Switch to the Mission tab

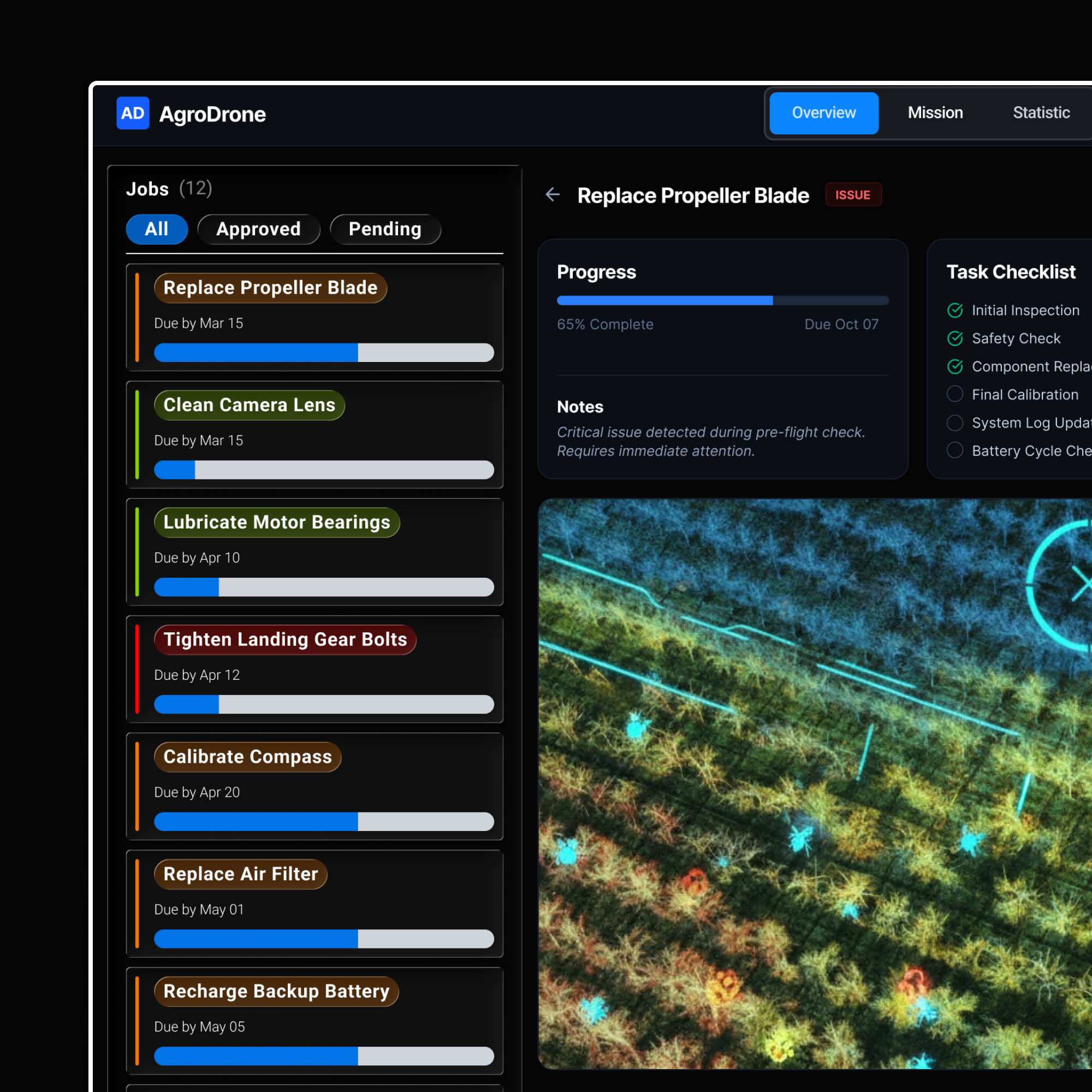(x=935, y=113)
